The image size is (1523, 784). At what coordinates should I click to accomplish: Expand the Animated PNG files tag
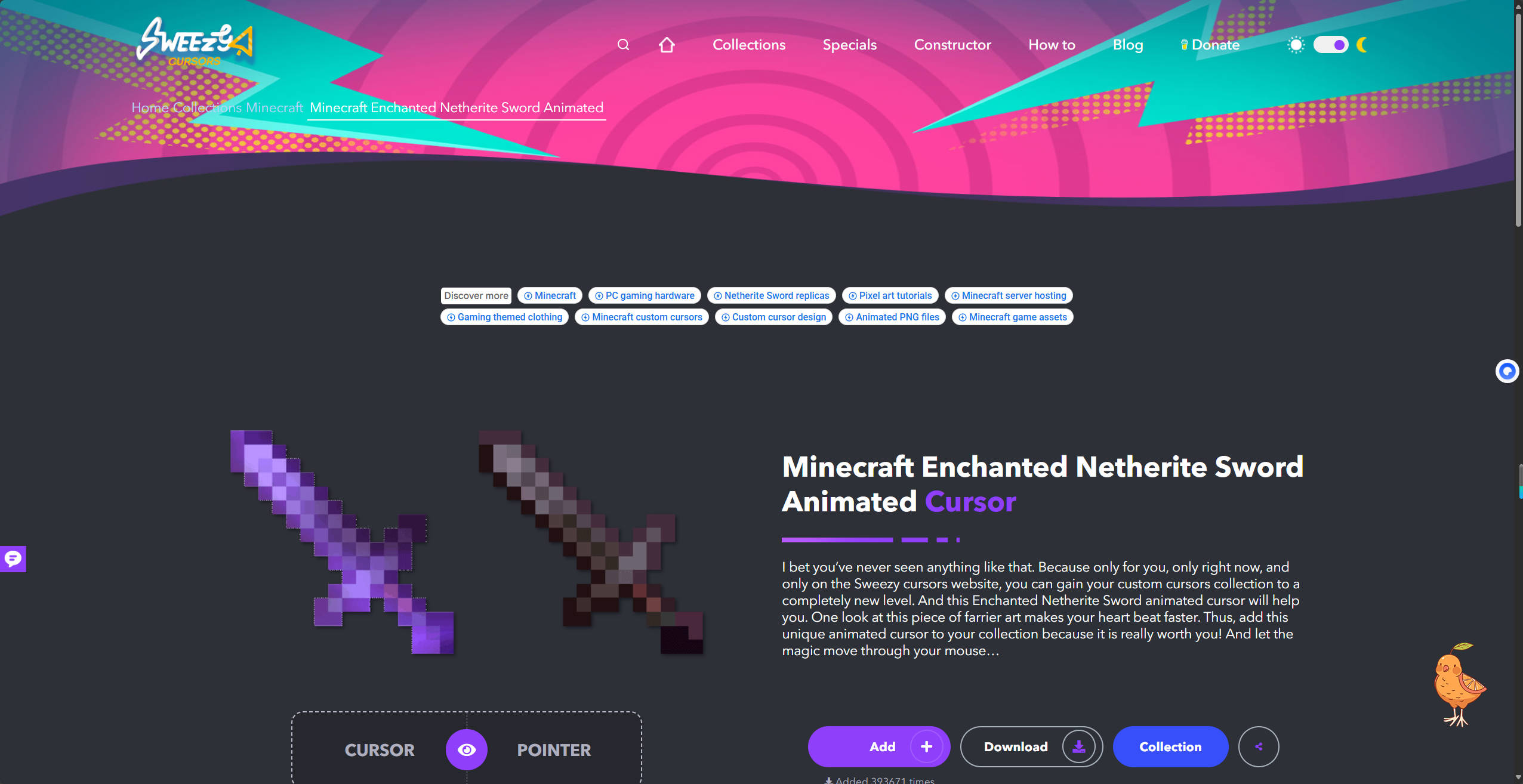pyautogui.click(x=892, y=317)
